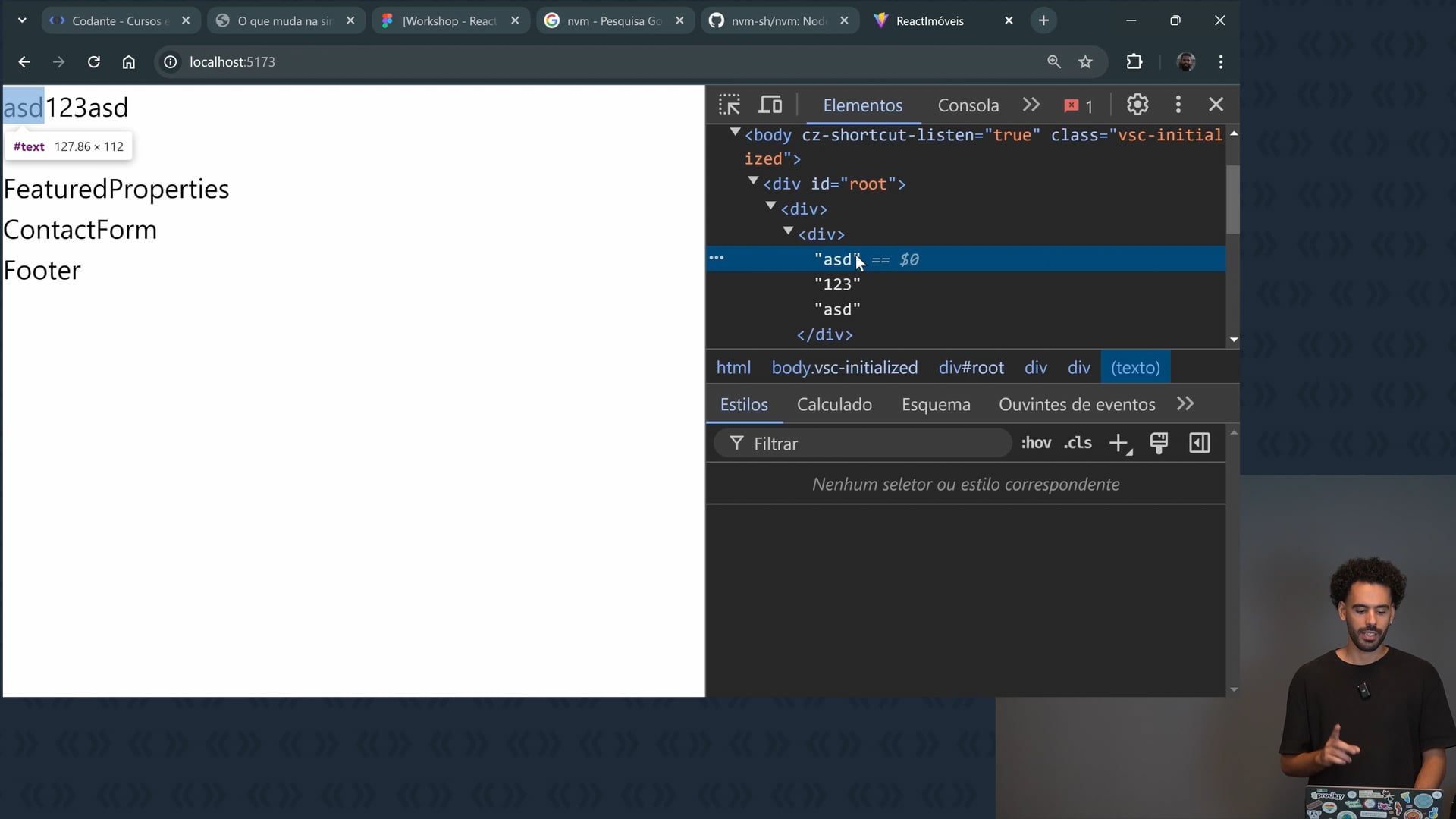1456x819 pixels.
Task: Open the Calculado styles tab
Action: tap(834, 404)
